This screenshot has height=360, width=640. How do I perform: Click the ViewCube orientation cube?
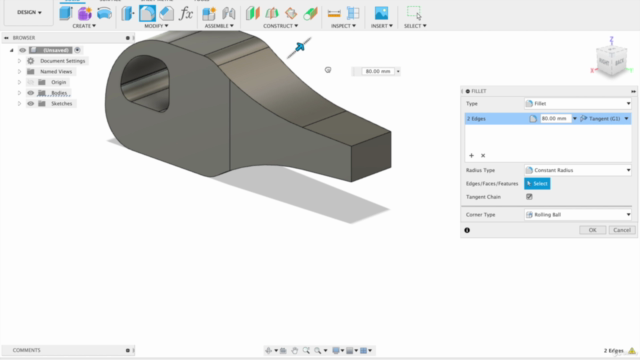[611, 61]
